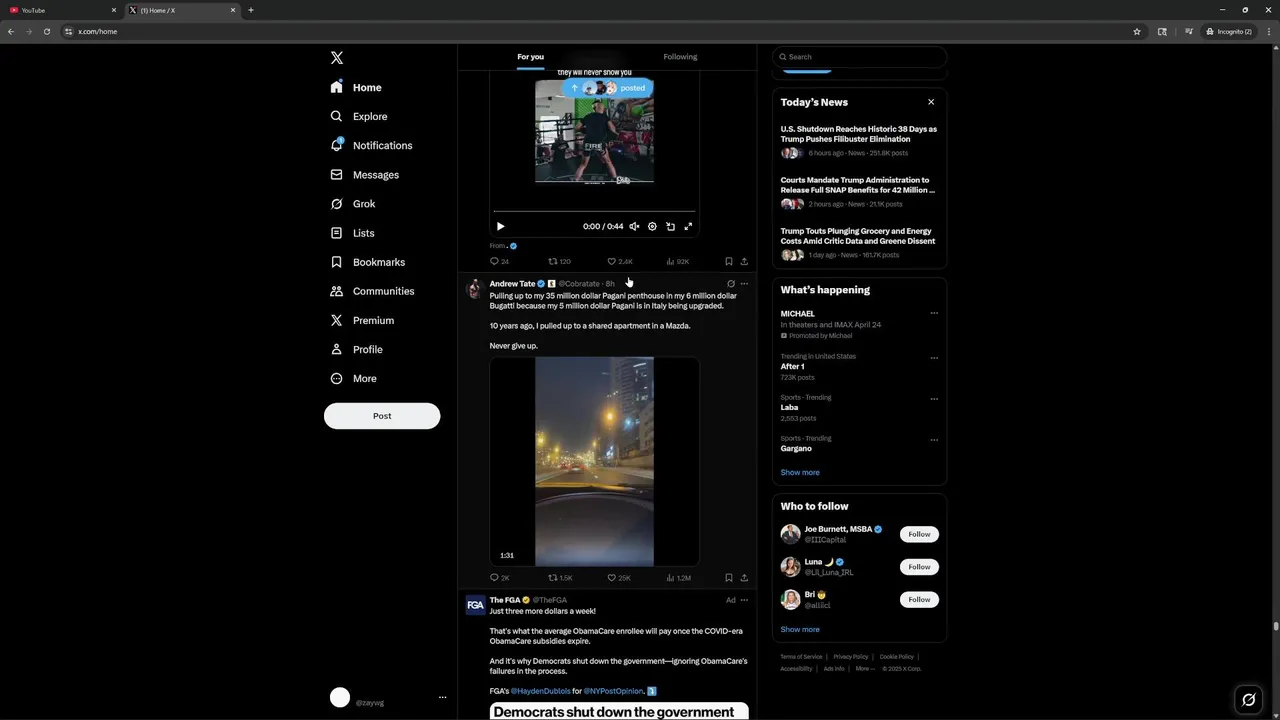Open the More menu in the sidebar

click(x=354, y=378)
